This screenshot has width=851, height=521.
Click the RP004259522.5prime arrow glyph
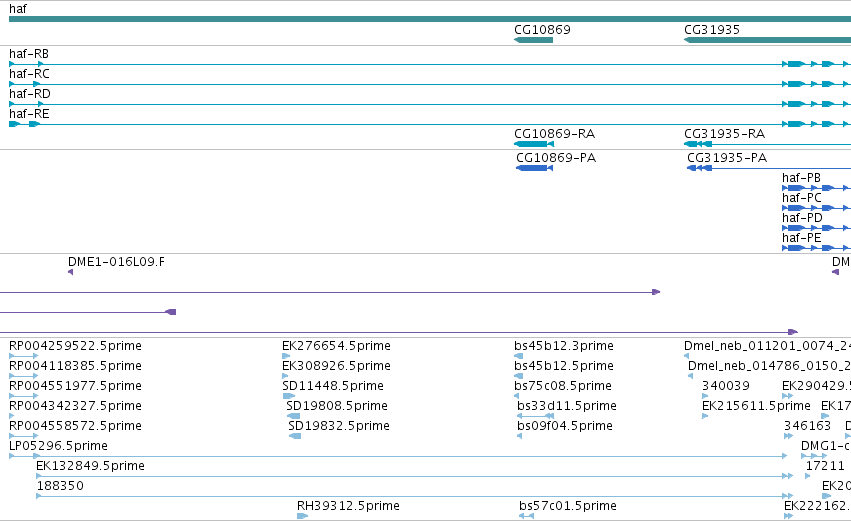(23, 356)
